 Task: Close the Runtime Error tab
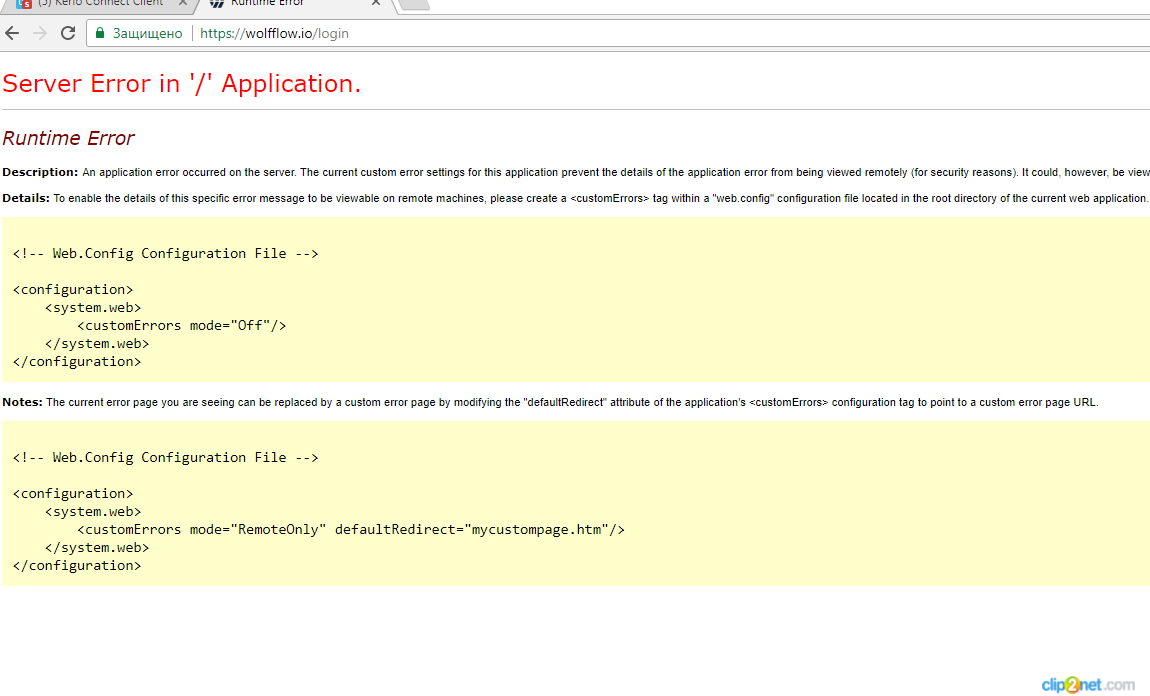(x=376, y=3)
